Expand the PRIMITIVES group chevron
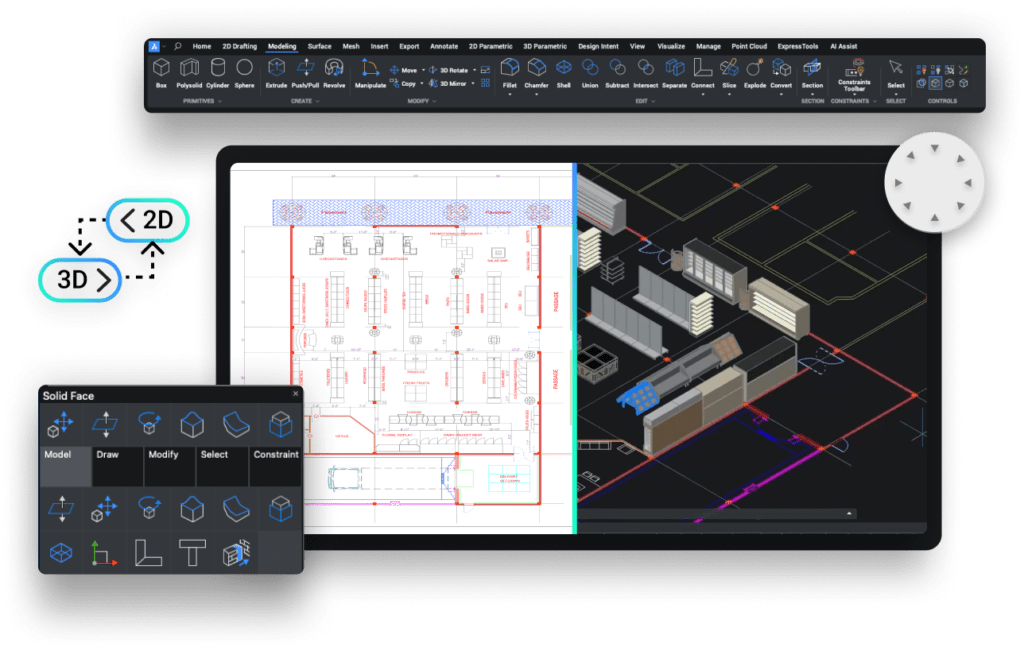Image resolution: width=1024 pixels, height=651 pixels. pos(220,101)
